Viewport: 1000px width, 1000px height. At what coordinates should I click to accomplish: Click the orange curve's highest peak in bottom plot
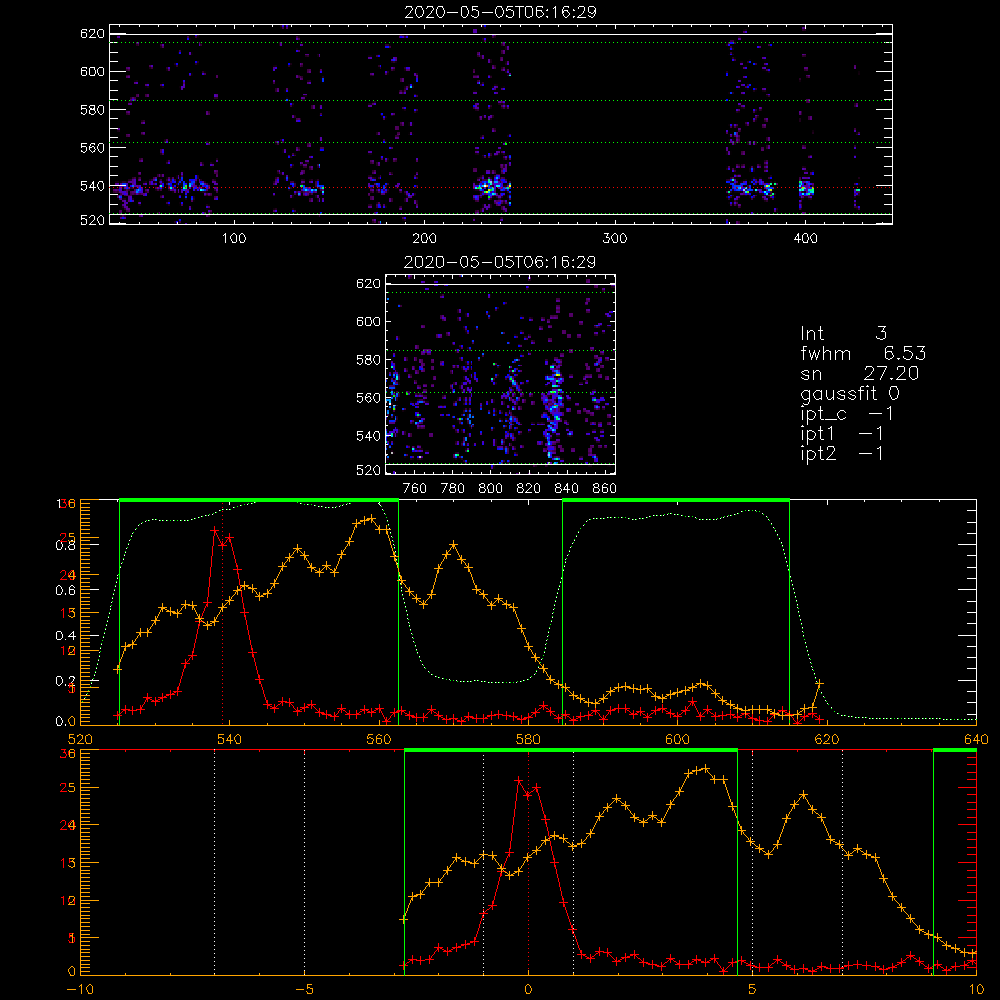pos(705,768)
